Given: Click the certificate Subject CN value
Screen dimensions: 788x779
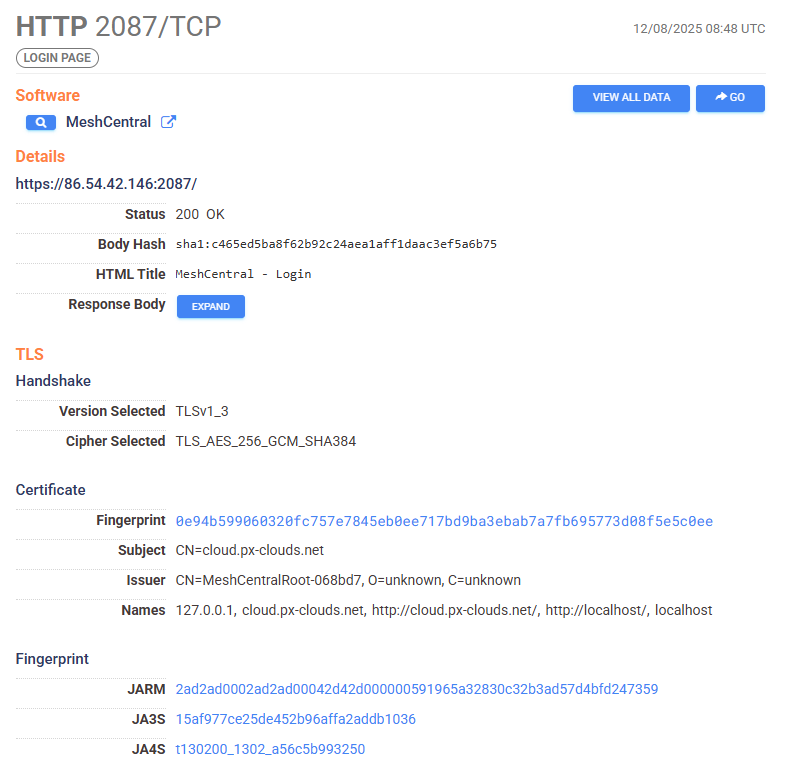Looking at the screenshot, I should [249, 550].
